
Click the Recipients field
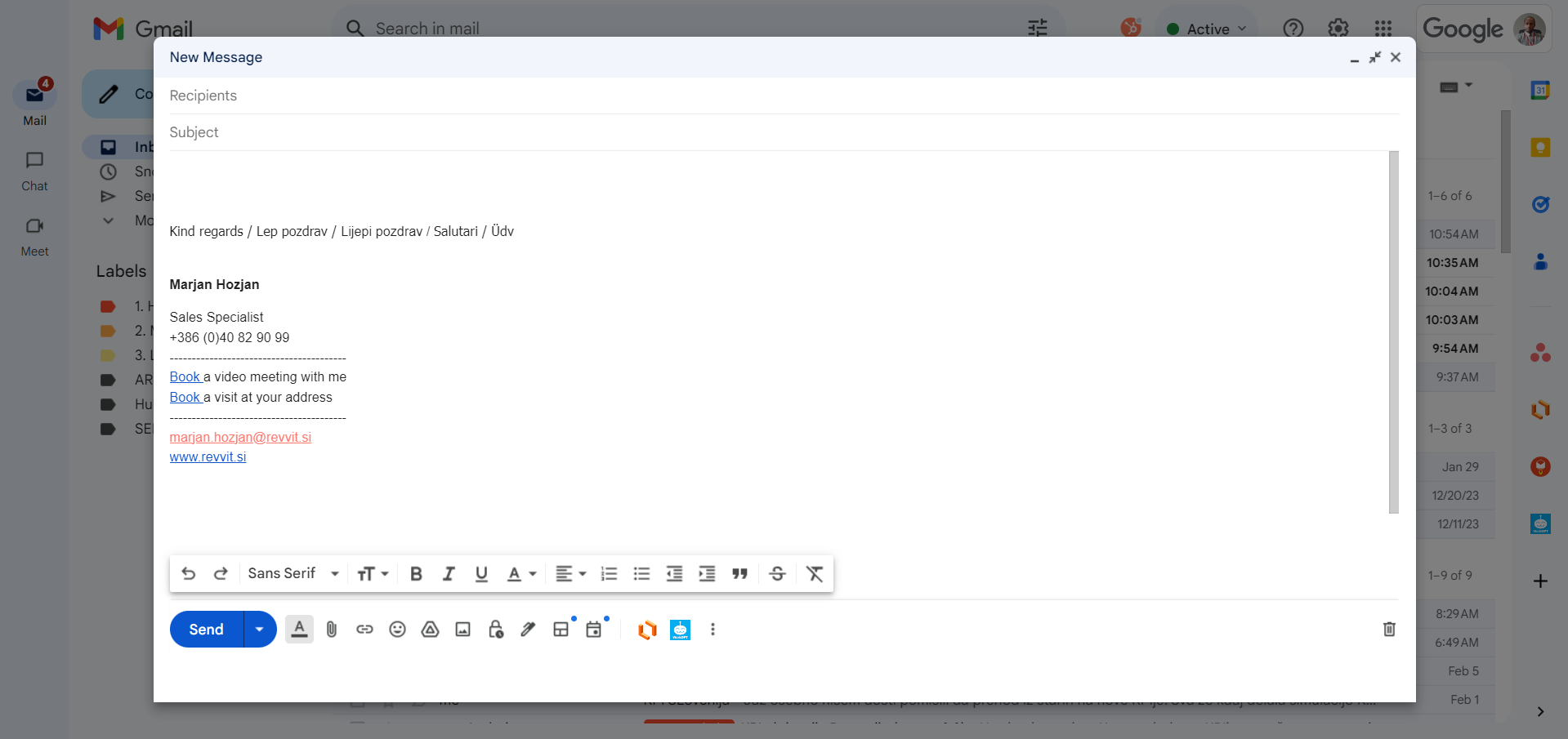(x=776, y=96)
